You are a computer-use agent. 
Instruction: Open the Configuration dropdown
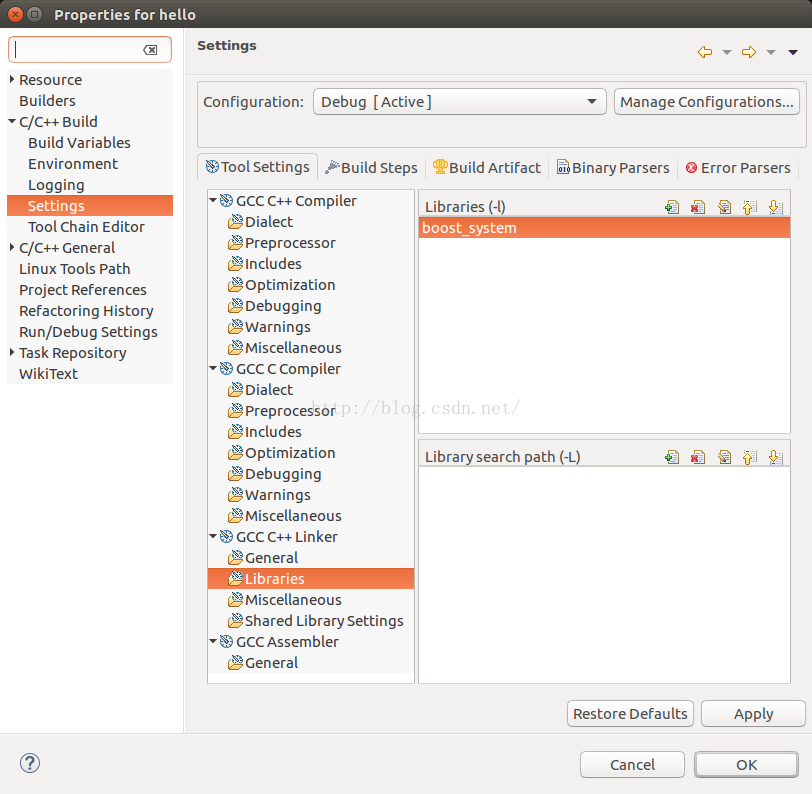click(x=459, y=102)
